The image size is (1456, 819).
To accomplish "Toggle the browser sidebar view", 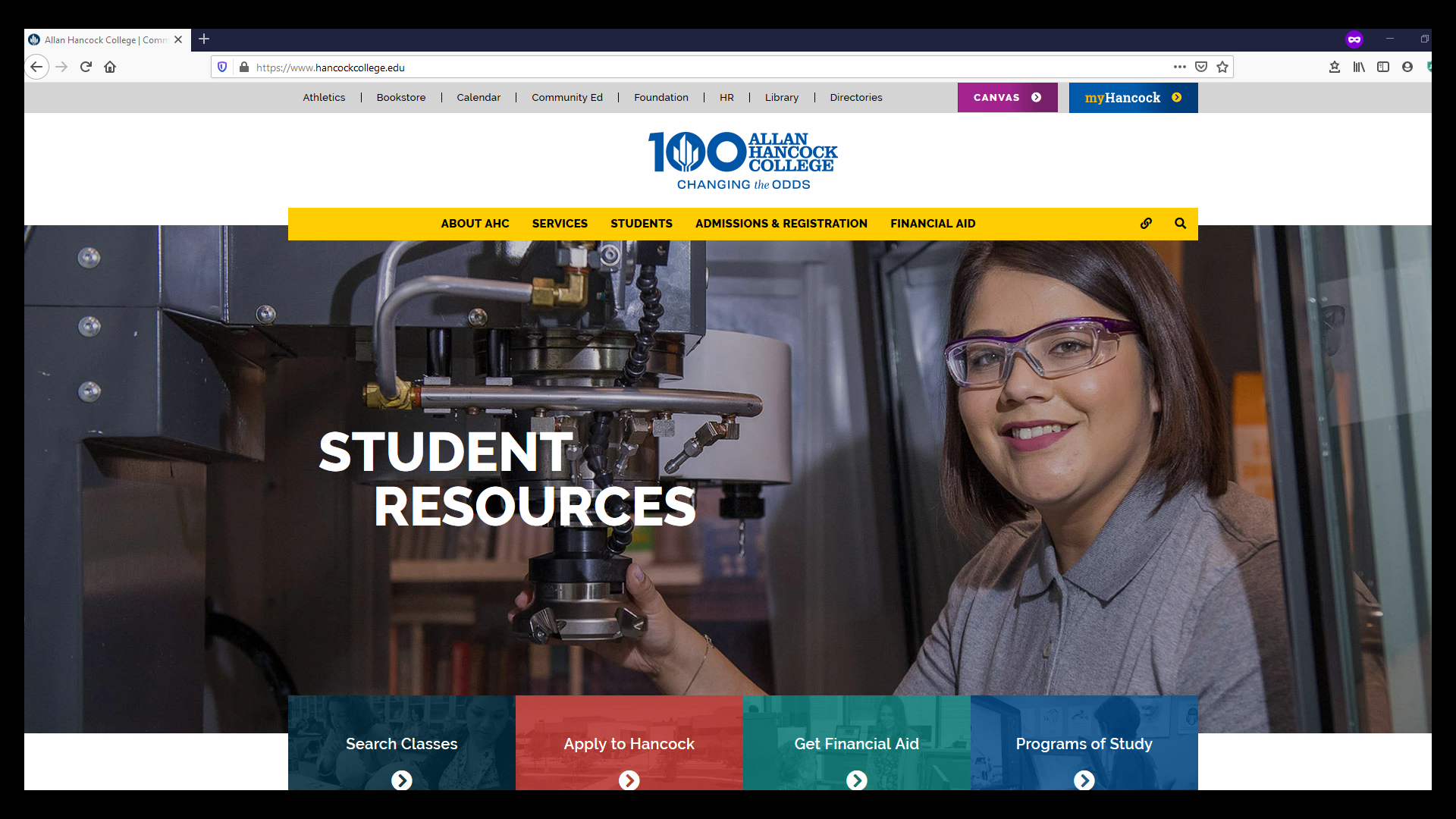I will tap(1383, 67).
